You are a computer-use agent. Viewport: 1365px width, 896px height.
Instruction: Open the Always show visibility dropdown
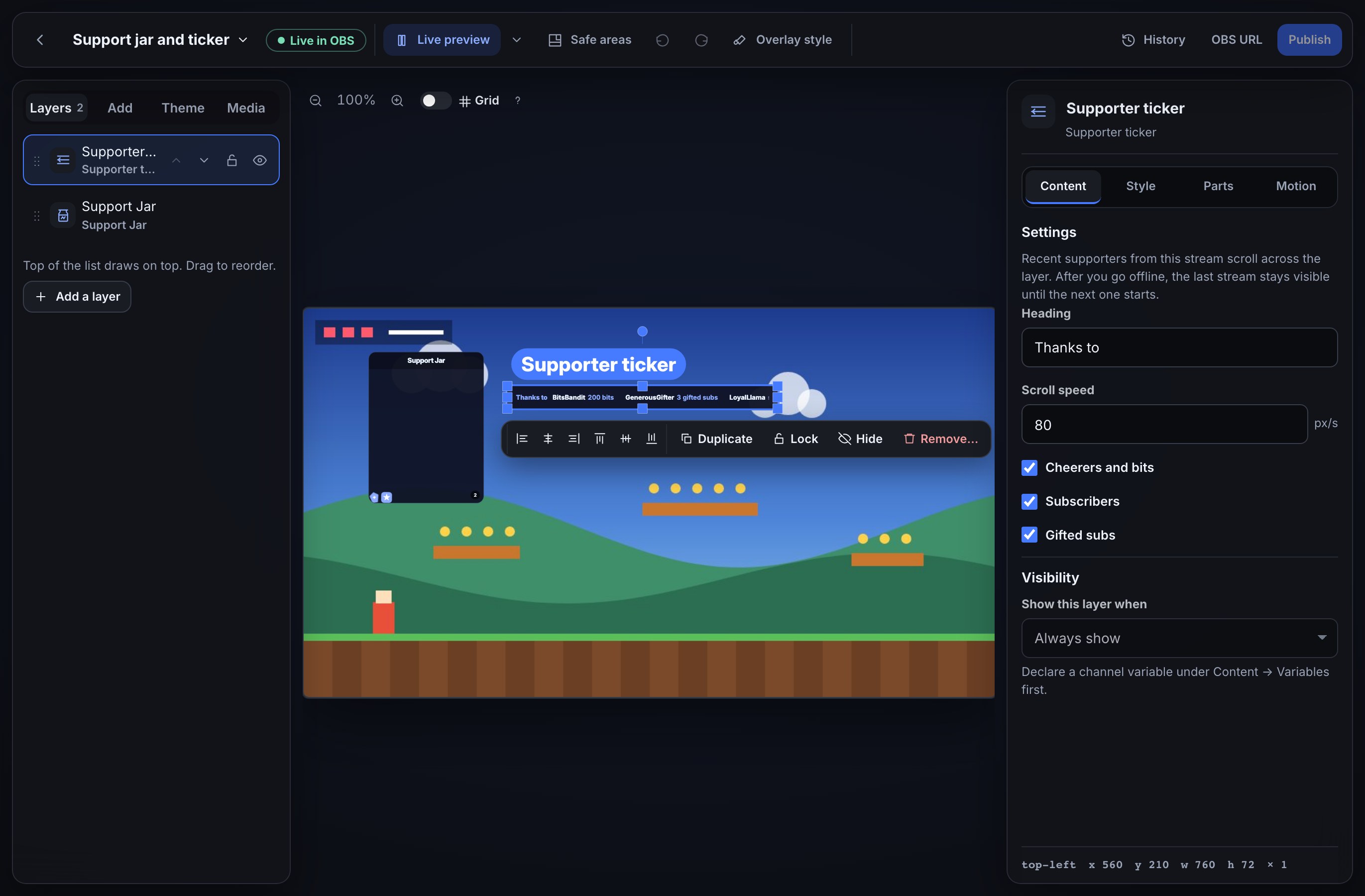click(x=1179, y=638)
